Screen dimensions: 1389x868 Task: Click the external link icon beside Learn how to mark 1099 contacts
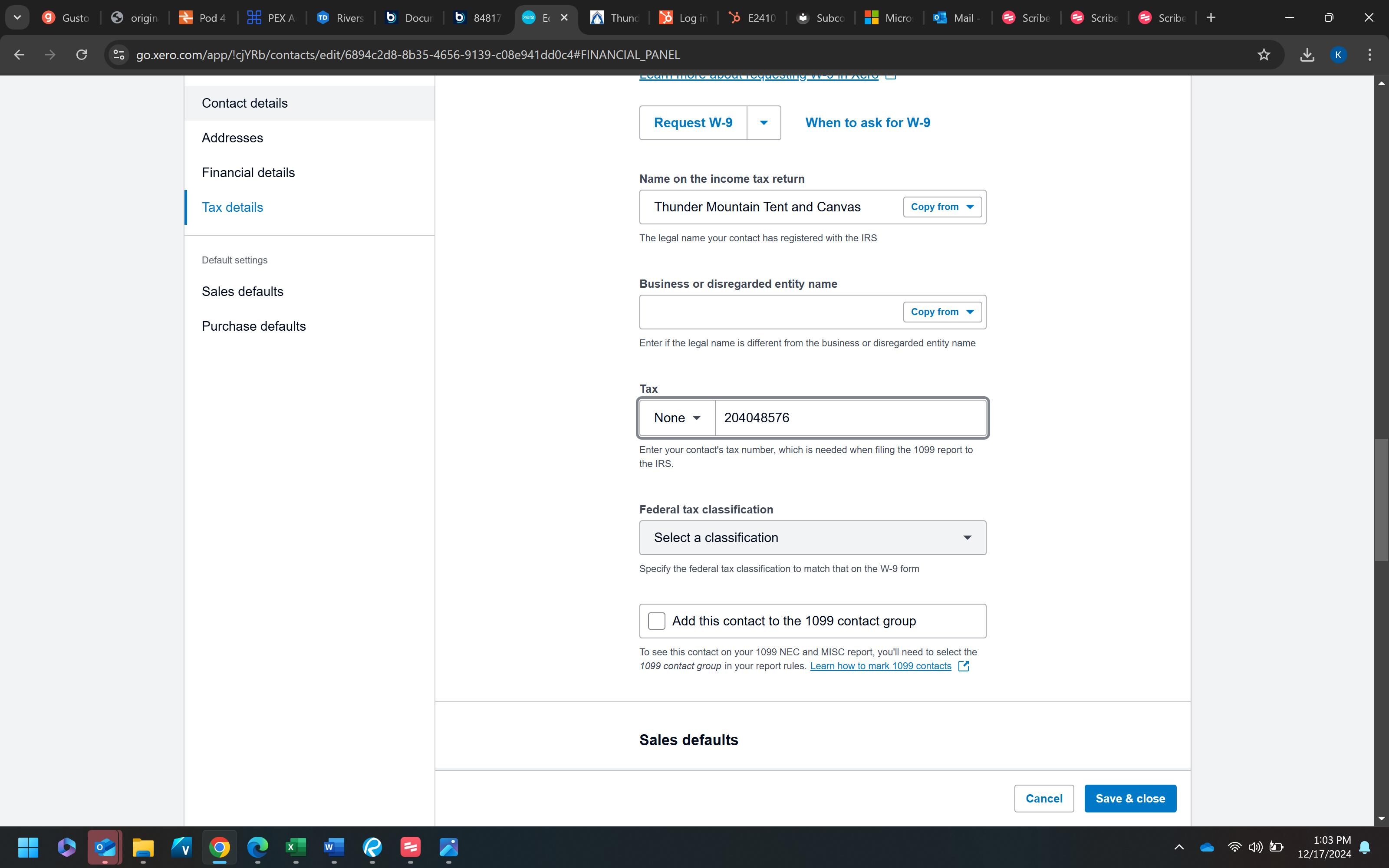[964, 666]
